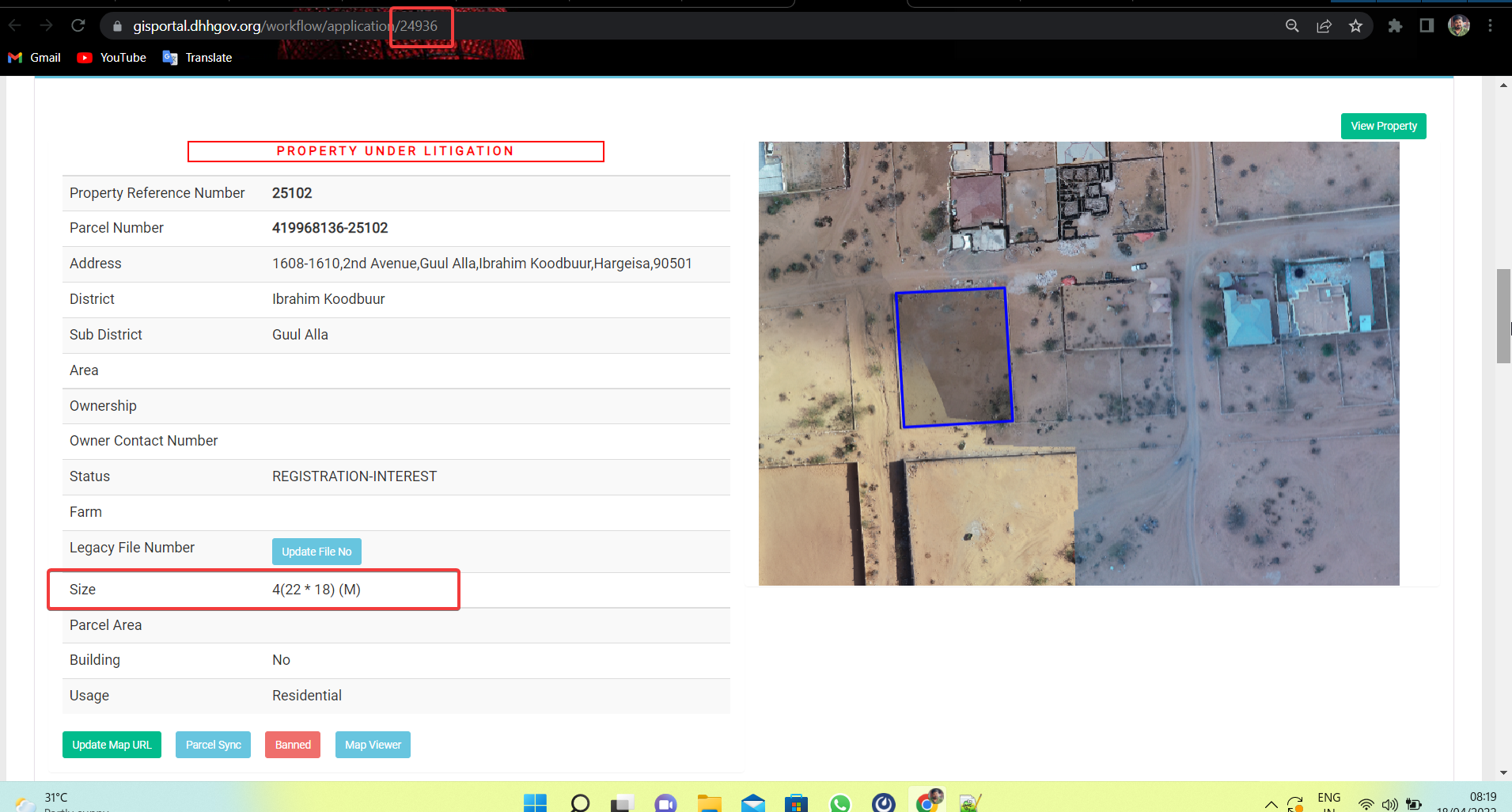Show hidden system tray icons
The image size is (1512, 812).
pos(1271,804)
